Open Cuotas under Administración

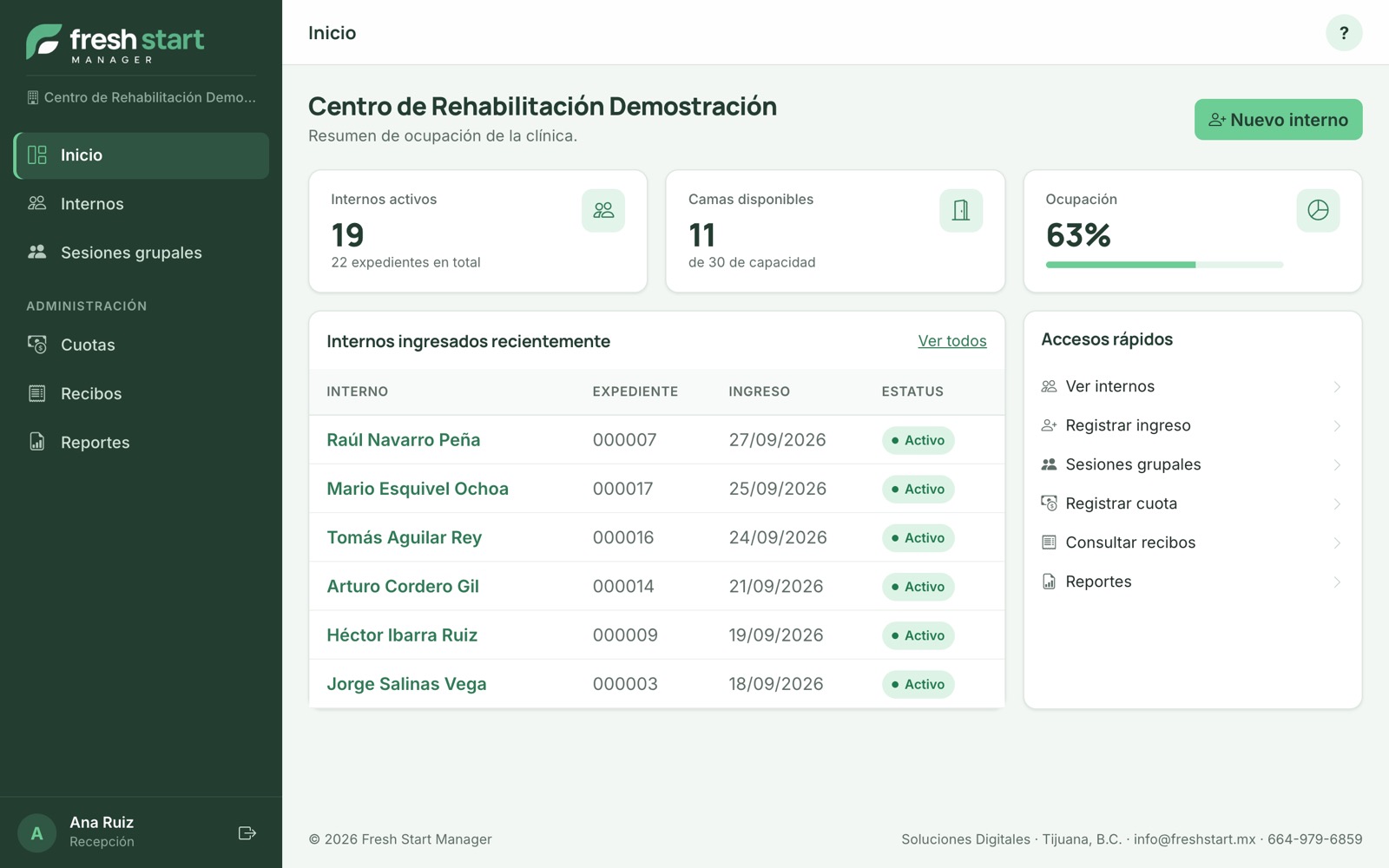(x=142, y=345)
